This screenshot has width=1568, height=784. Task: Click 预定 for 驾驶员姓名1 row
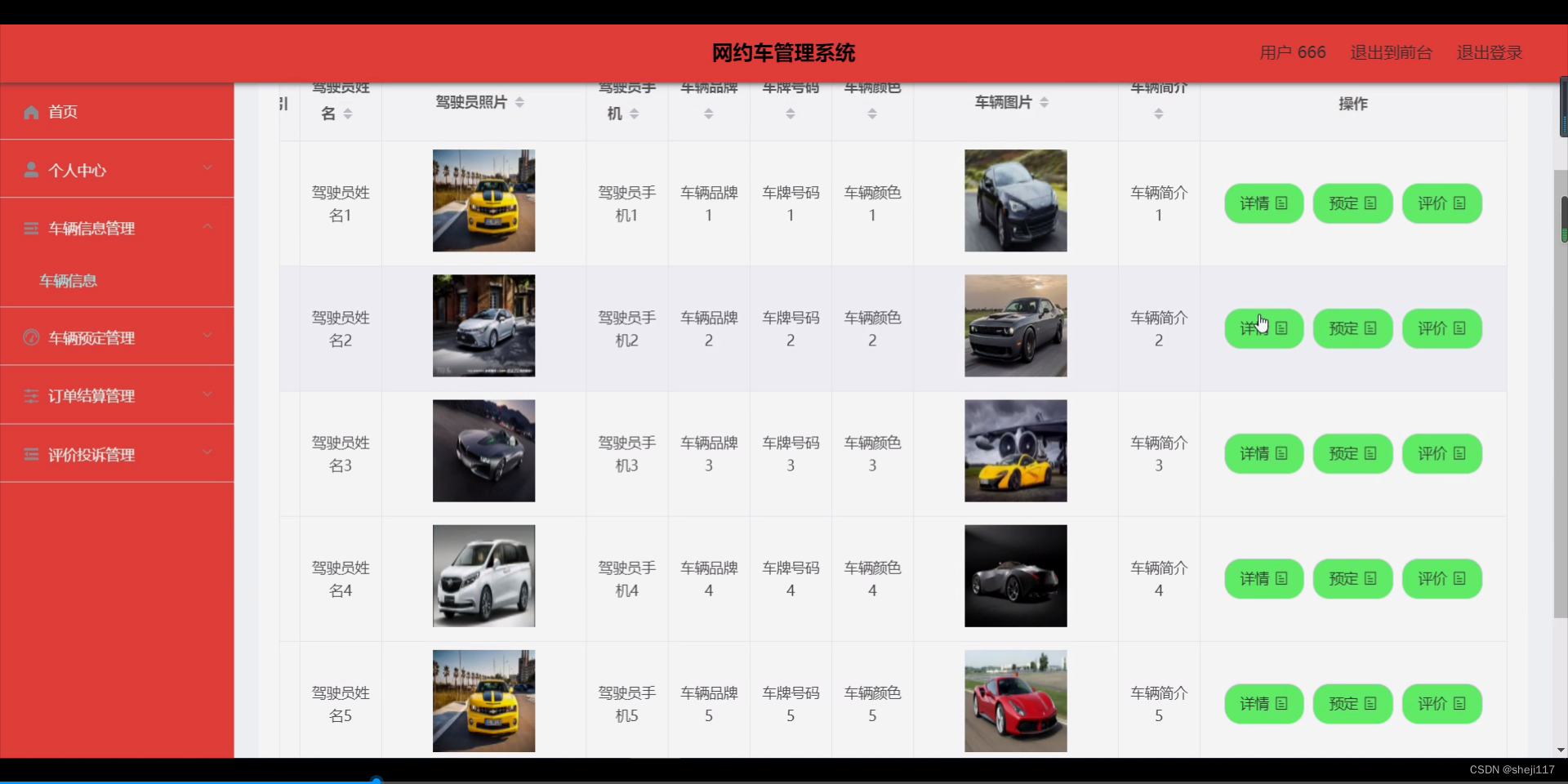(x=1352, y=203)
